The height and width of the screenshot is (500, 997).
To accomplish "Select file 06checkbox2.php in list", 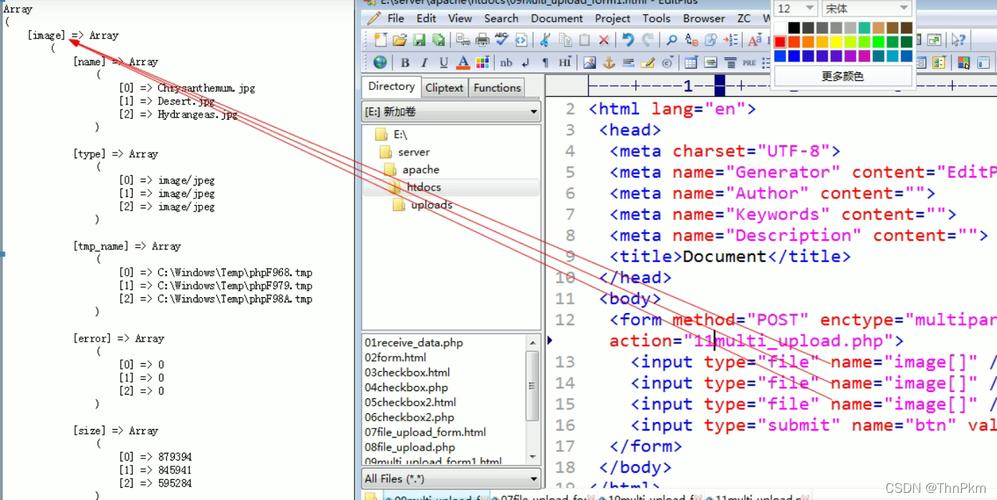I will coord(409,417).
